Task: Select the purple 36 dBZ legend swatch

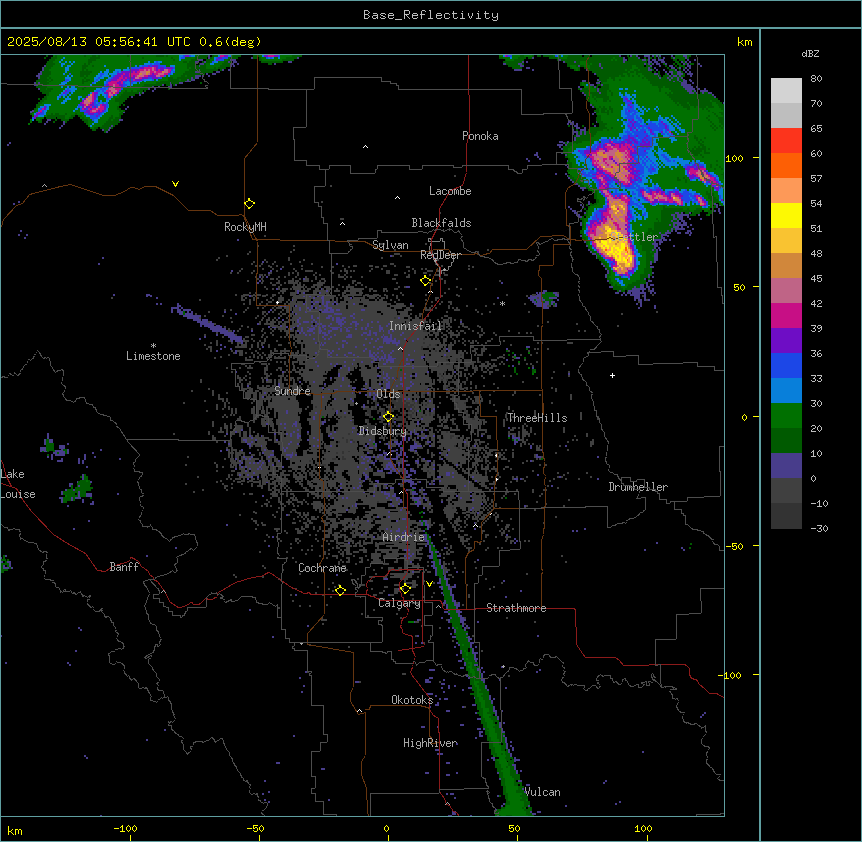Action: (x=786, y=341)
